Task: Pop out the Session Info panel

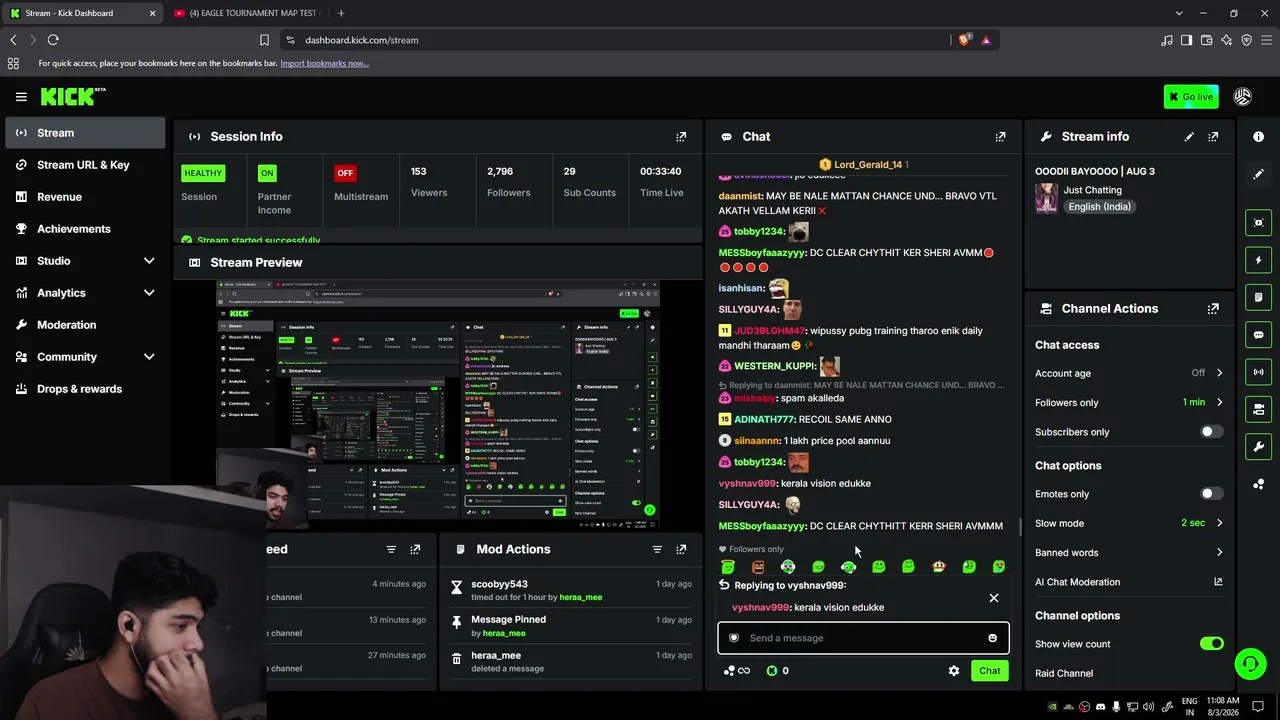Action: [681, 137]
